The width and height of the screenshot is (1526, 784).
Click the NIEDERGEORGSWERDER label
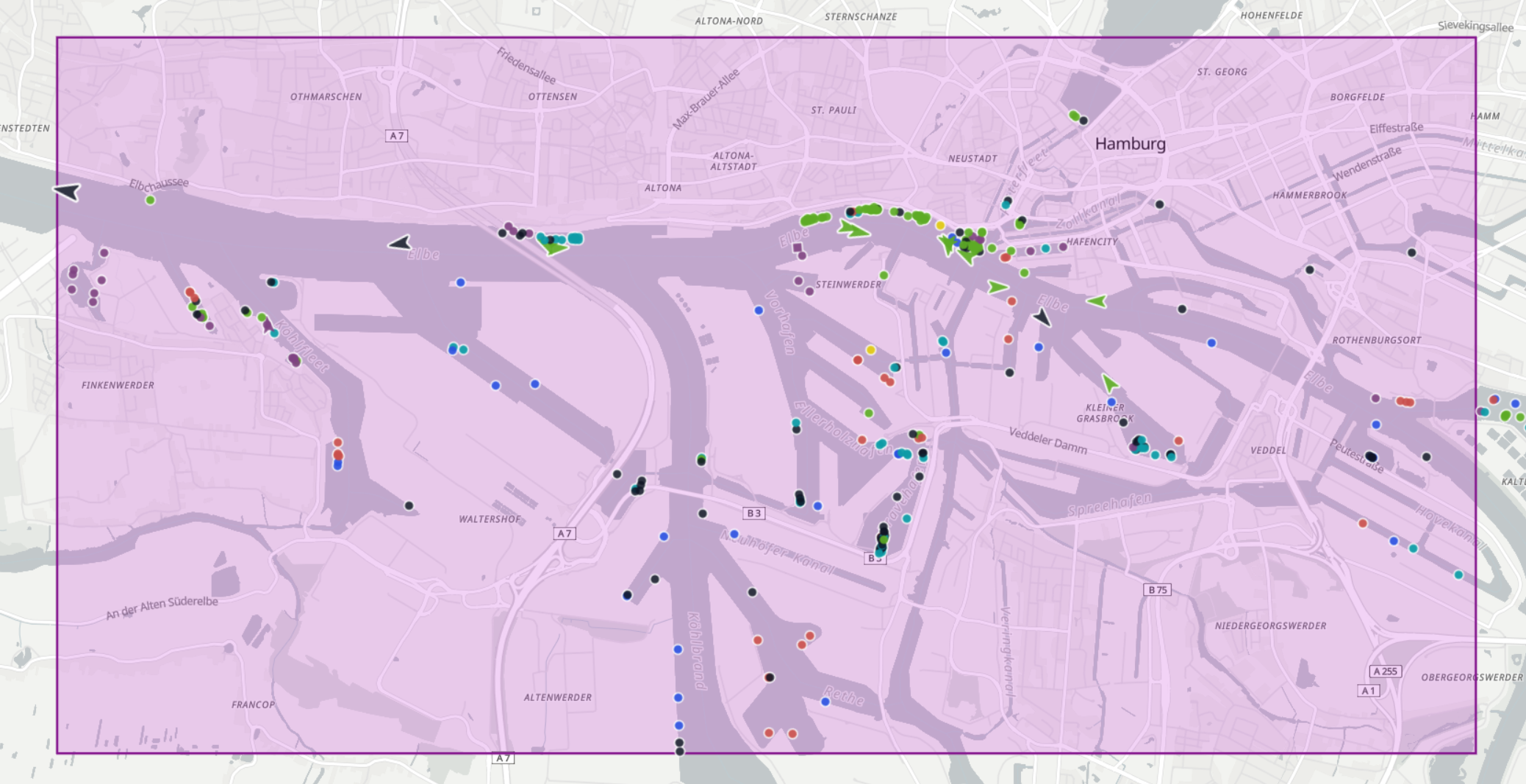pos(1270,626)
